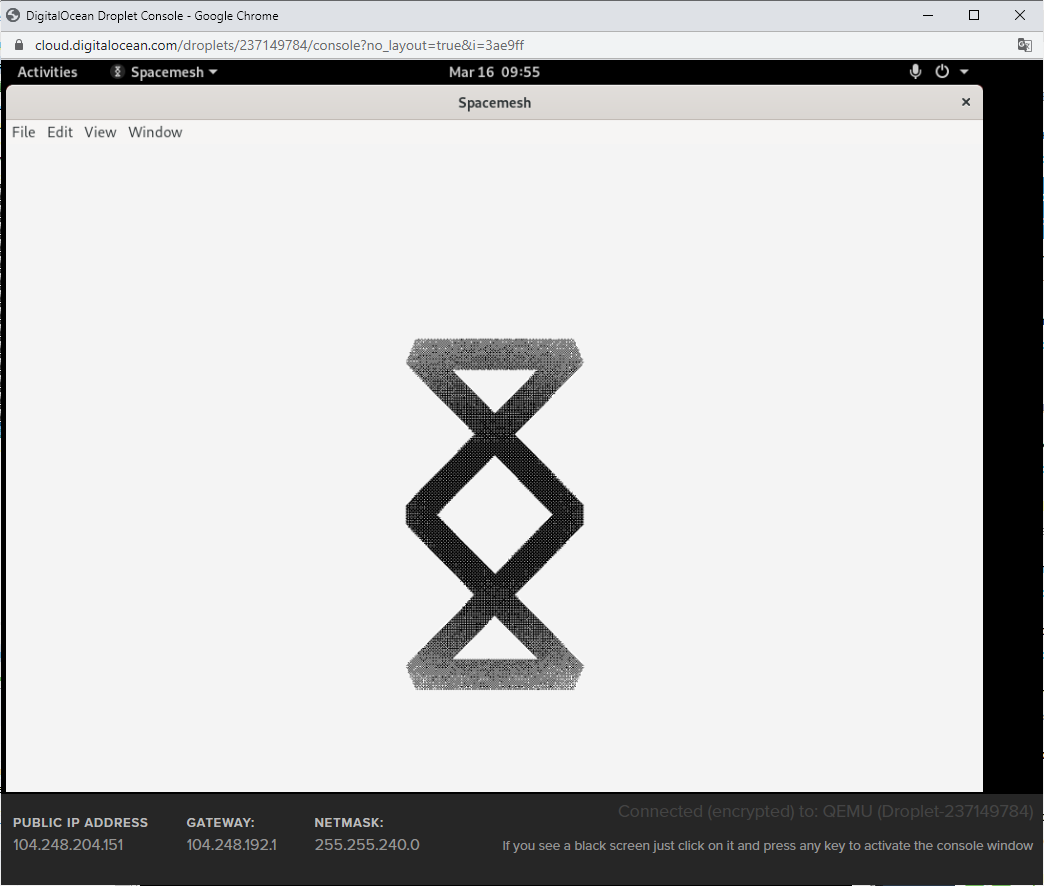Image resolution: width=1044 pixels, height=886 pixels.
Task: Click the PUBLIC IP ADDRESS label
Action: tap(81, 823)
